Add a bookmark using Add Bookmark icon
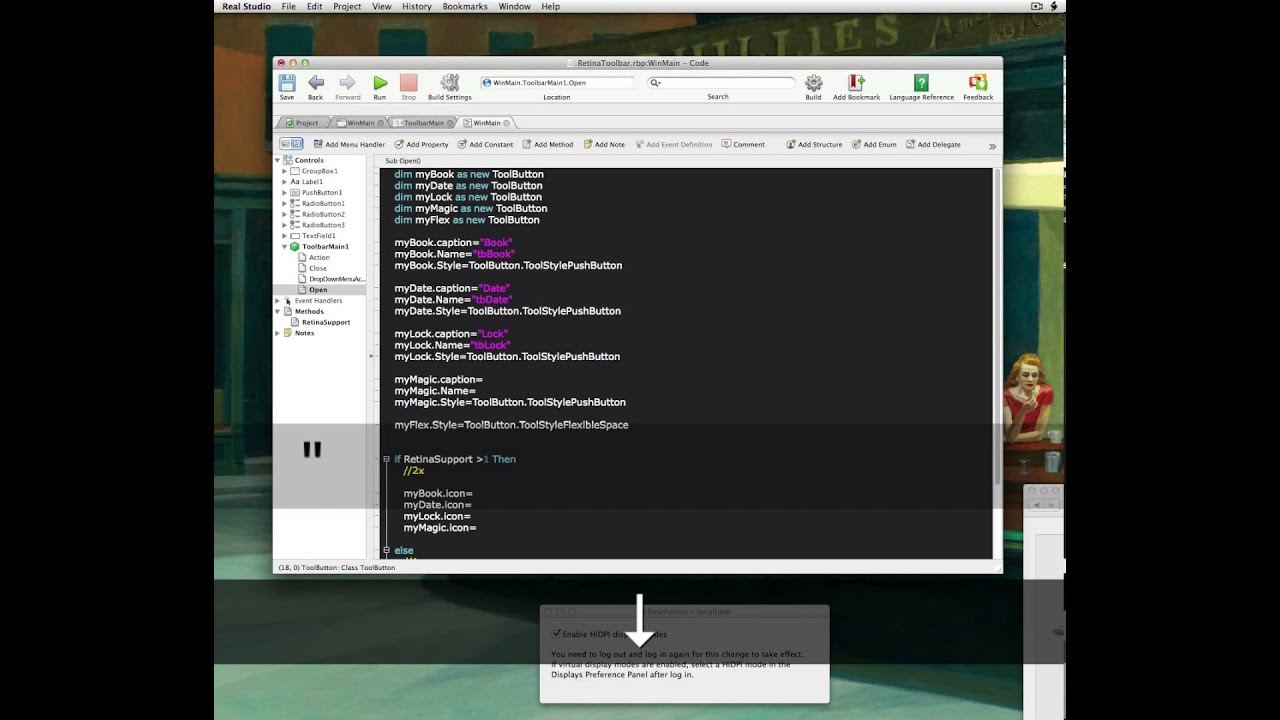Image resolution: width=1280 pixels, height=720 pixels. pos(856,84)
